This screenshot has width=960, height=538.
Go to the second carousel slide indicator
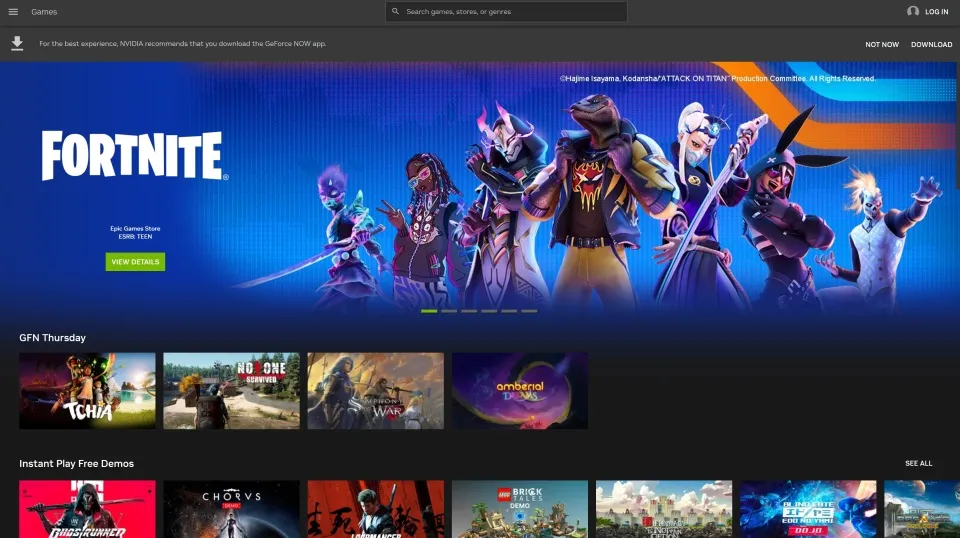pos(449,311)
